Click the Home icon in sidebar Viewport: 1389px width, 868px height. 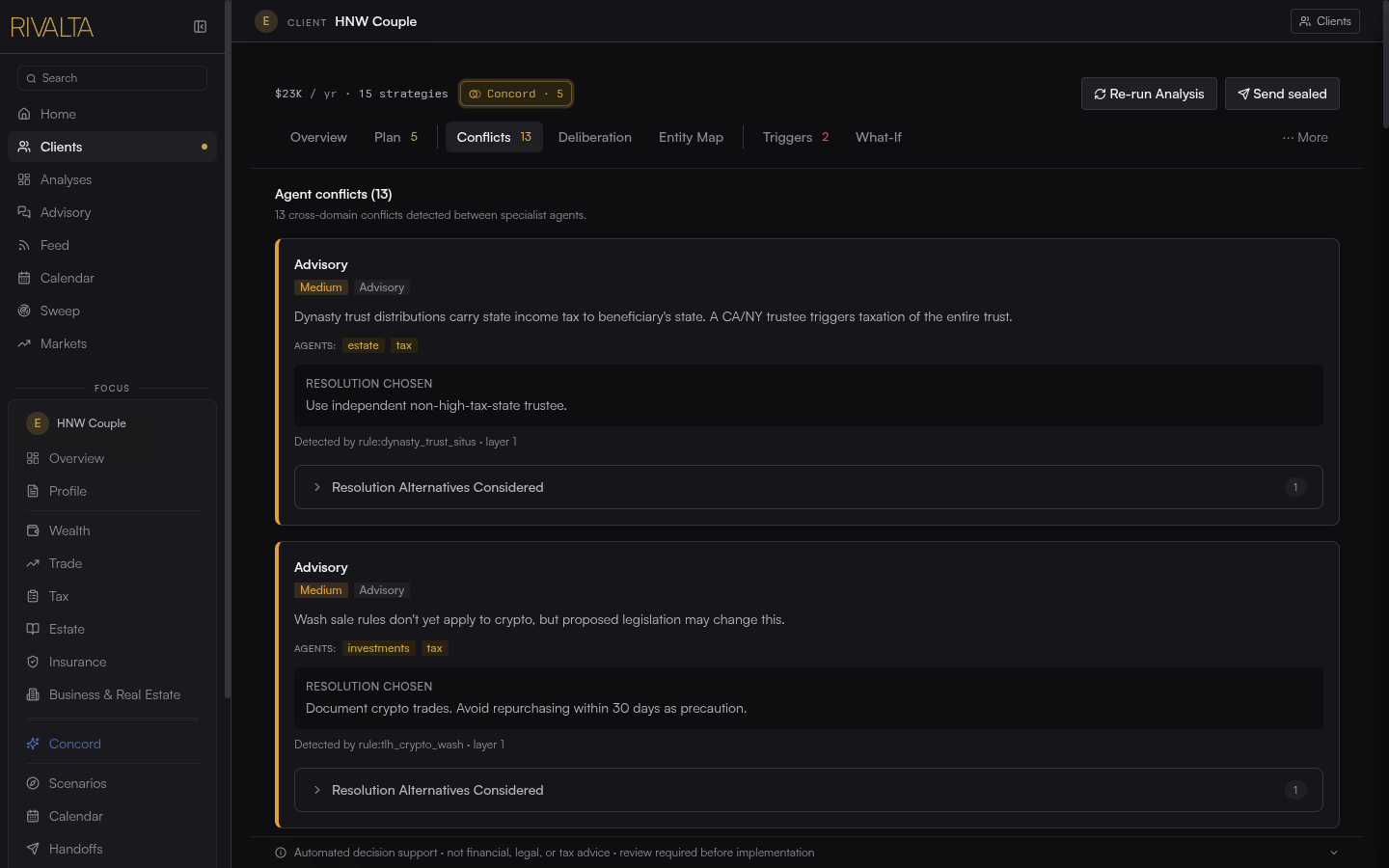point(24,114)
